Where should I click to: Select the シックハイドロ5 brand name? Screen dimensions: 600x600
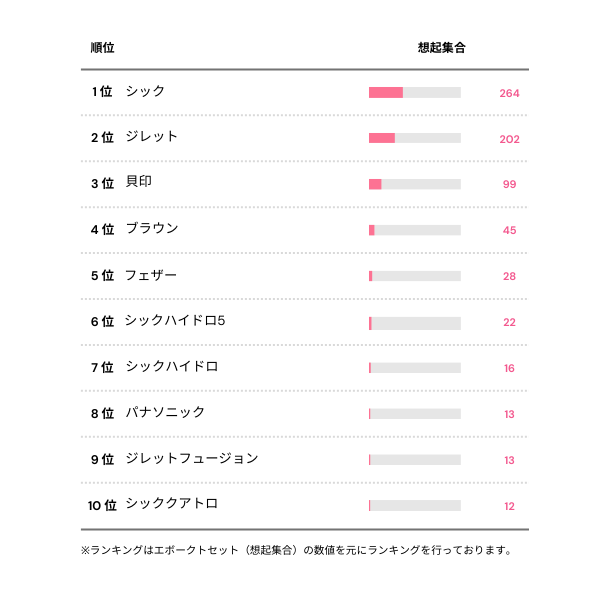point(175,321)
